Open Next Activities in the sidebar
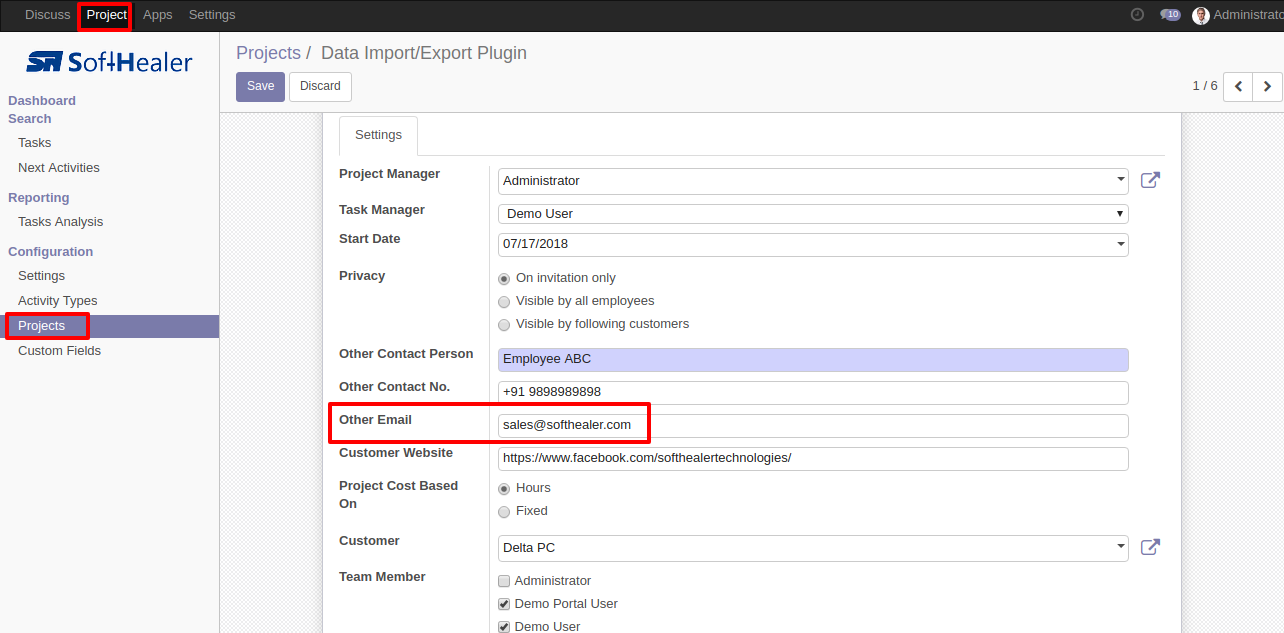1284x633 pixels. point(59,168)
